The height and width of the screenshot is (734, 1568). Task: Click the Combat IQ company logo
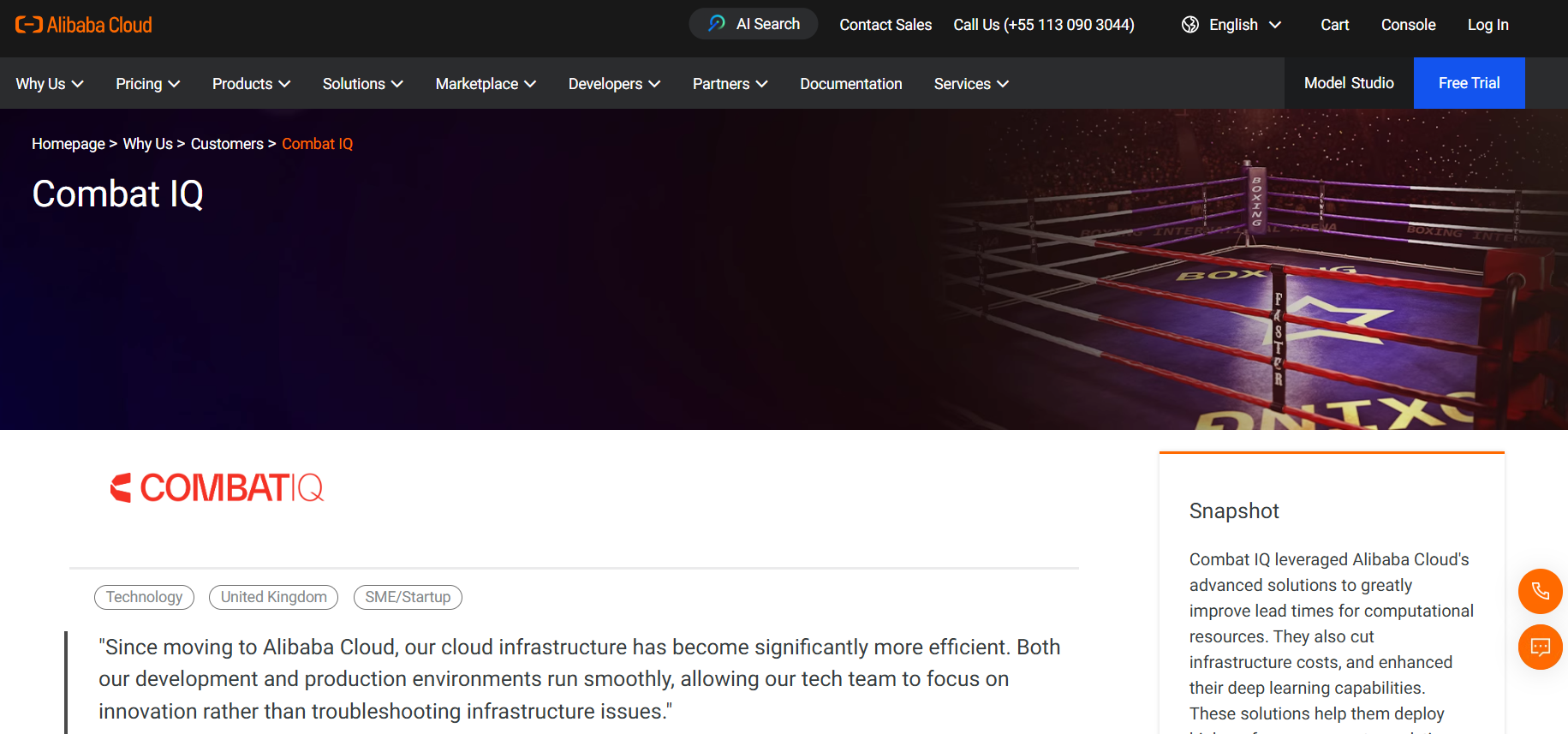tap(217, 488)
